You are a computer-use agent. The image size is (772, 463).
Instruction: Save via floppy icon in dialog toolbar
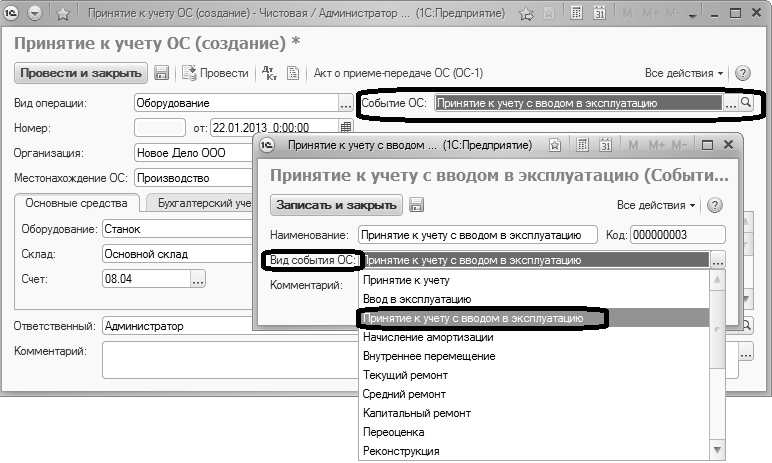point(417,205)
